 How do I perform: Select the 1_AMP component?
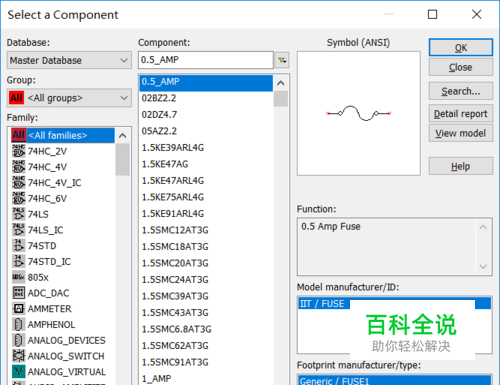pyautogui.click(x=206, y=379)
